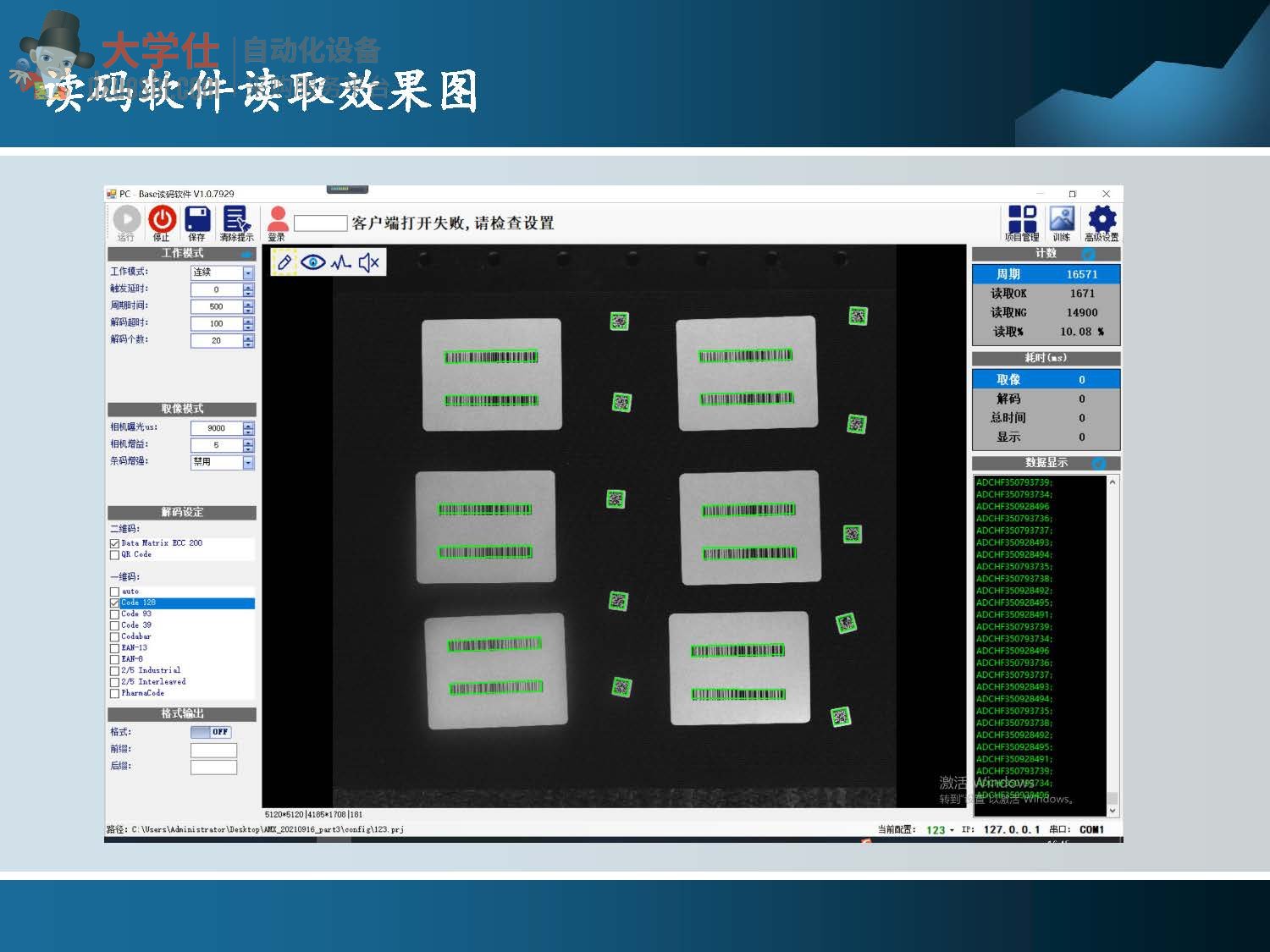Click the 解码超时 spinner arrows
The height and width of the screenshot is (952, 1270).
point(248,323)
